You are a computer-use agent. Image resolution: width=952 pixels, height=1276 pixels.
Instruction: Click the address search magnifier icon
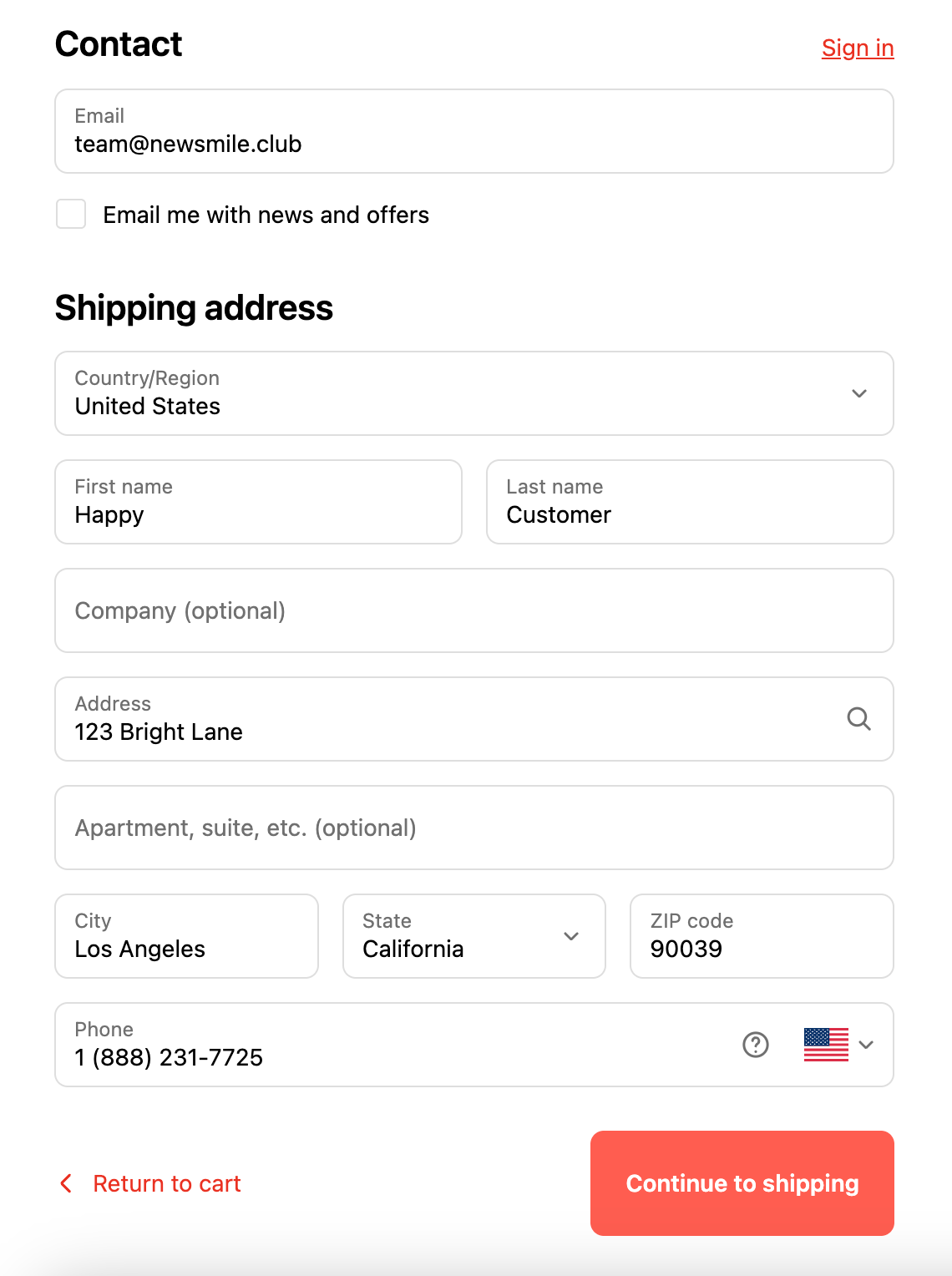(x=858, y=719)
